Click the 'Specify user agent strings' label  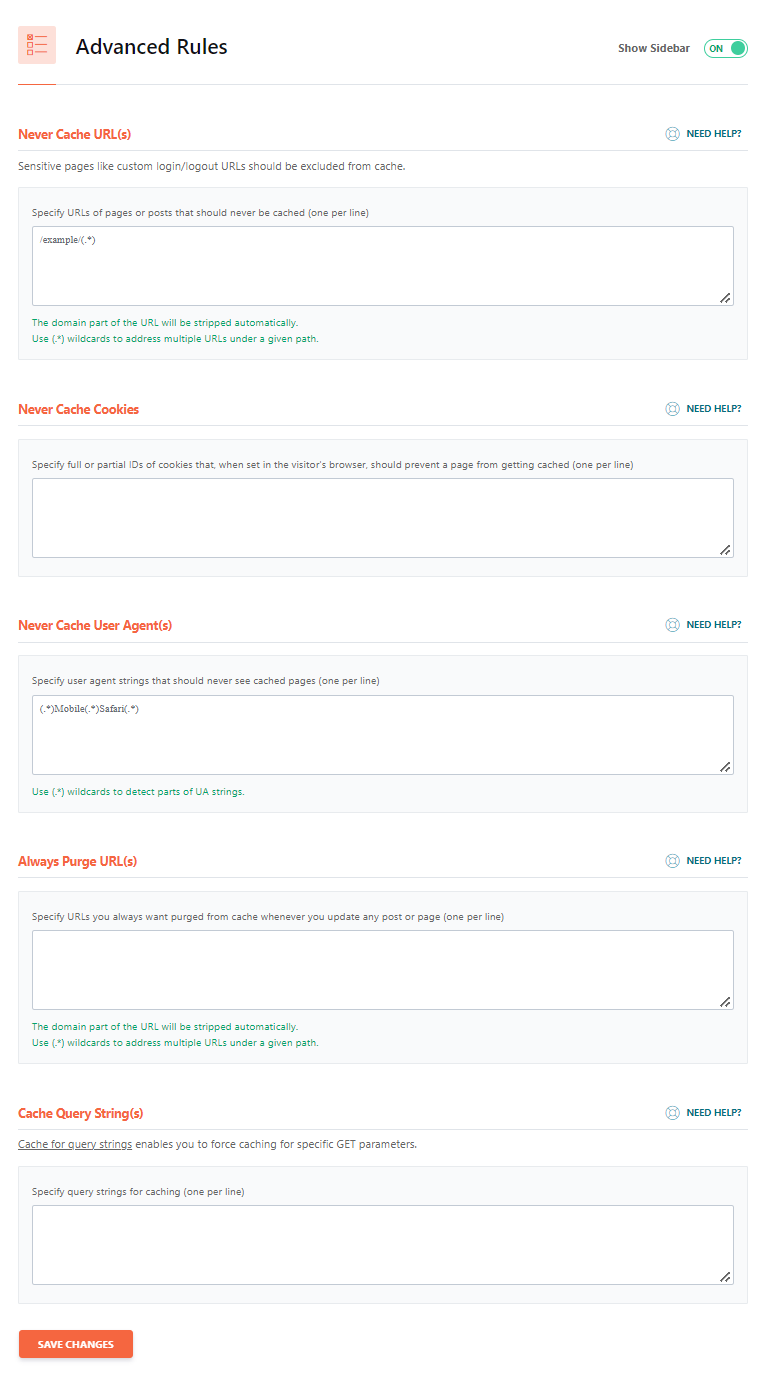(x=206, y=681)
